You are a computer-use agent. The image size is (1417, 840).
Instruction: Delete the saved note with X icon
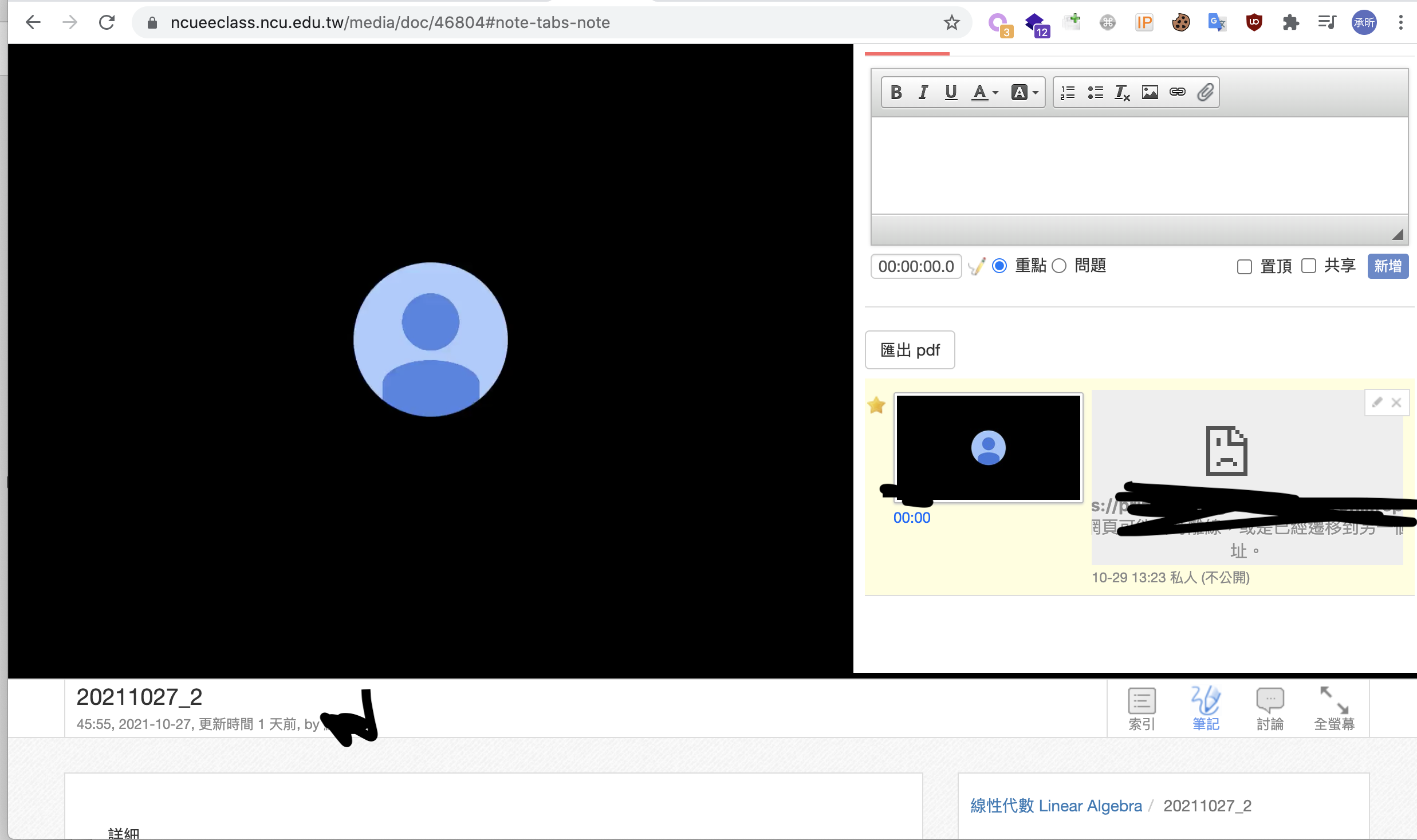click(x=1396, y=403)
